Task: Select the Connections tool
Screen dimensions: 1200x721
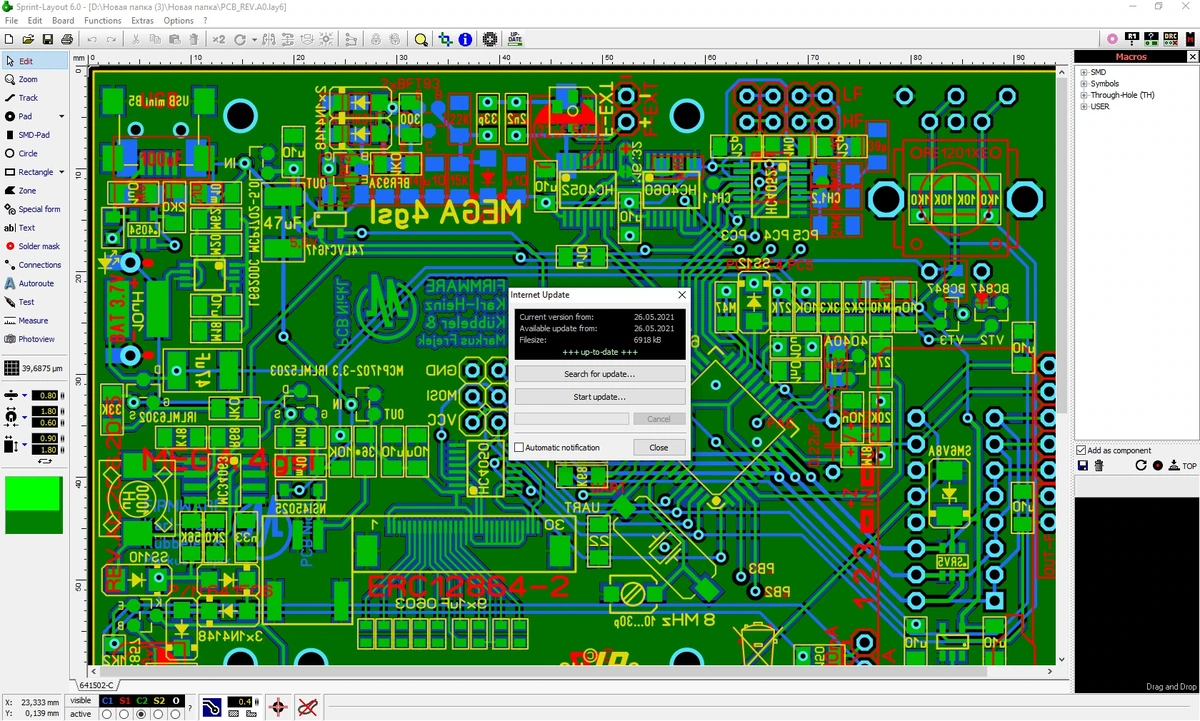Action: (x=34, y=265)
